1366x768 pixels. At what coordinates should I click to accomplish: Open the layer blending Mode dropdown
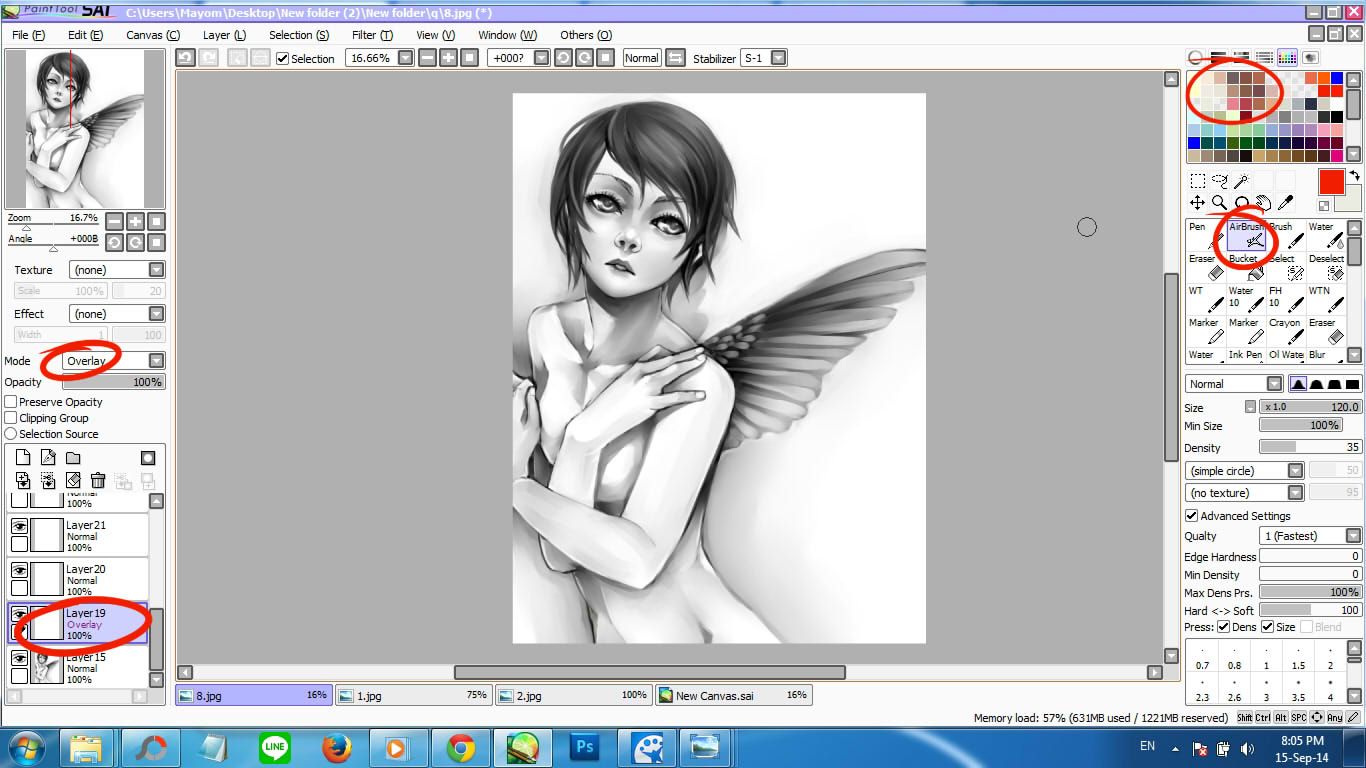pyautogui.click(x=113, y=361)
